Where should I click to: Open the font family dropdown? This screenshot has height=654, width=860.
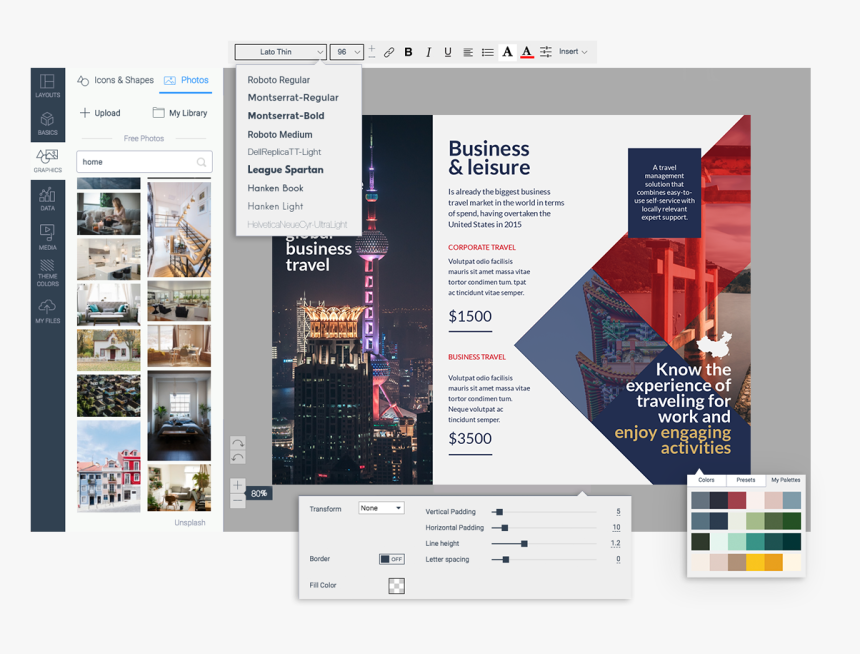[x=279, y=51]
